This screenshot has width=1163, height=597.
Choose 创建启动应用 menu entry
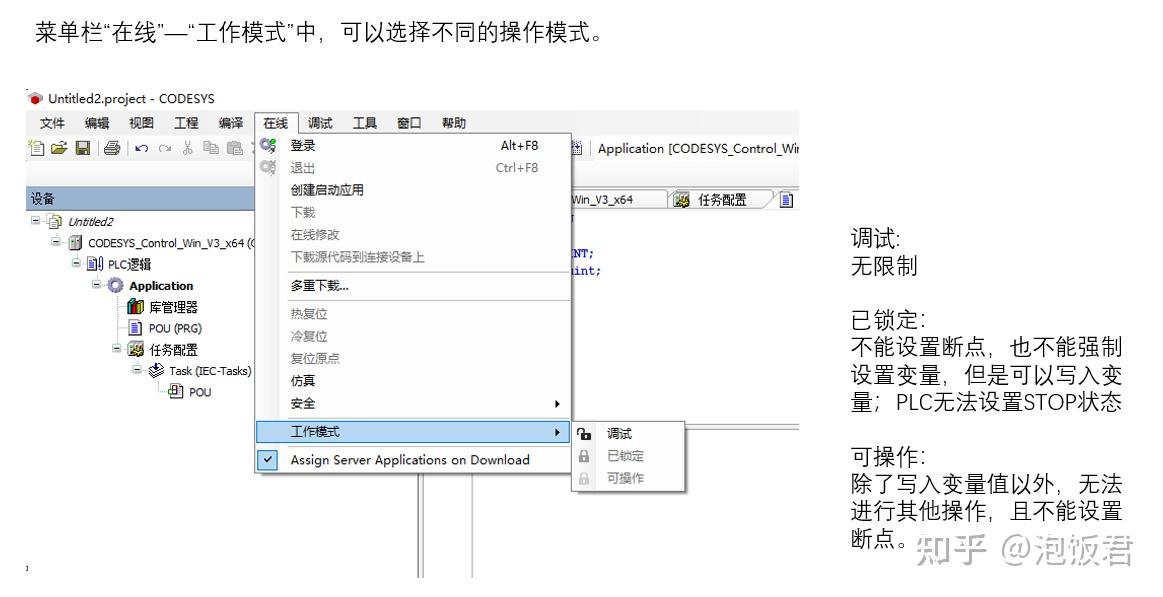pos(413,191)
